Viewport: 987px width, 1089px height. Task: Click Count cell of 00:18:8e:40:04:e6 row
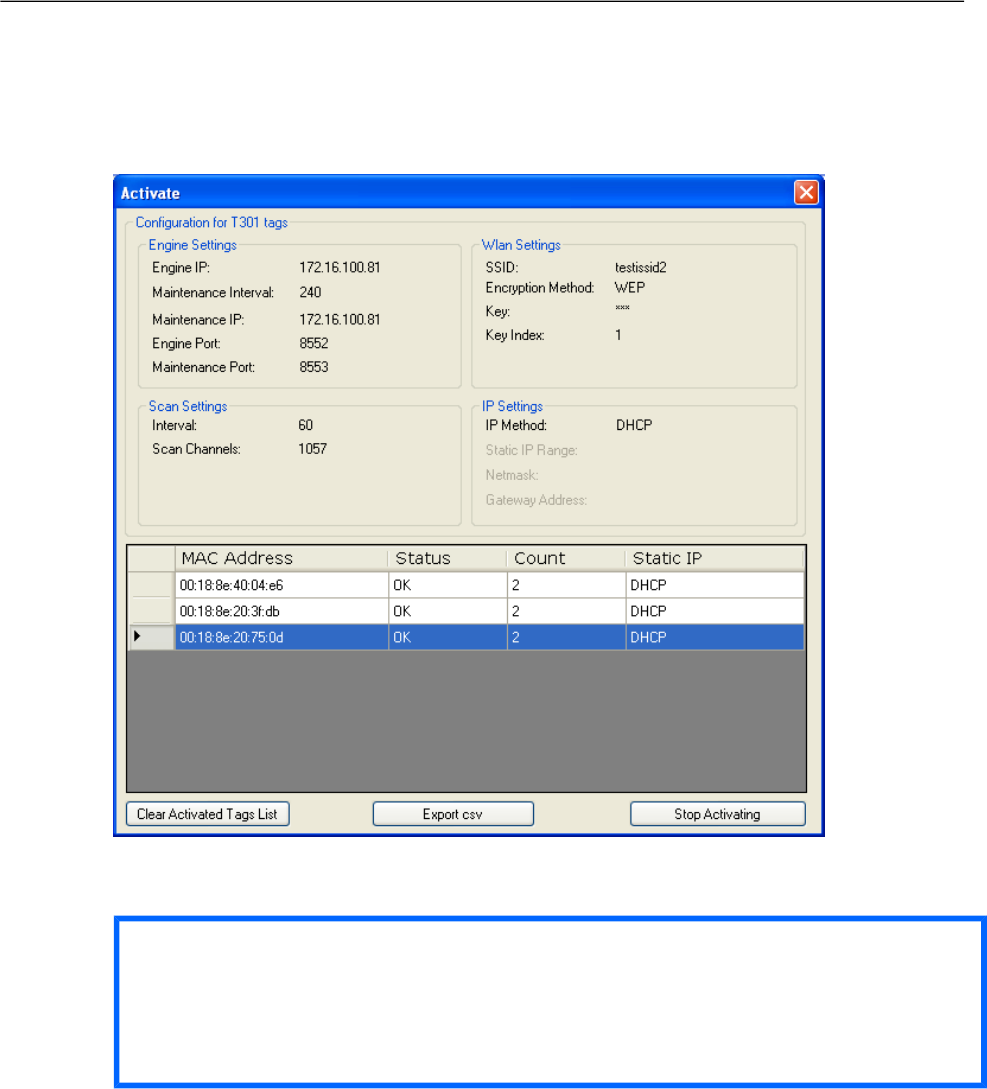click(x=566, y=585)
